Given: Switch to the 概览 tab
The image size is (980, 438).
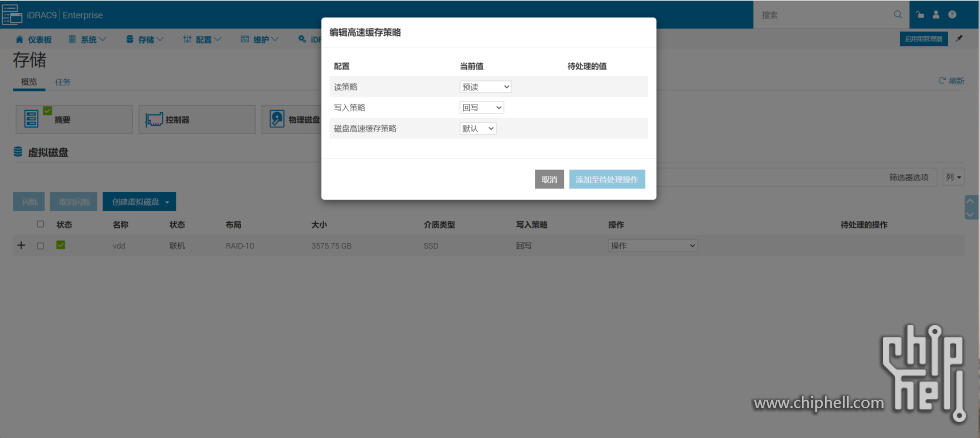Looking at the screenshot, I should [x=29, y=82].
